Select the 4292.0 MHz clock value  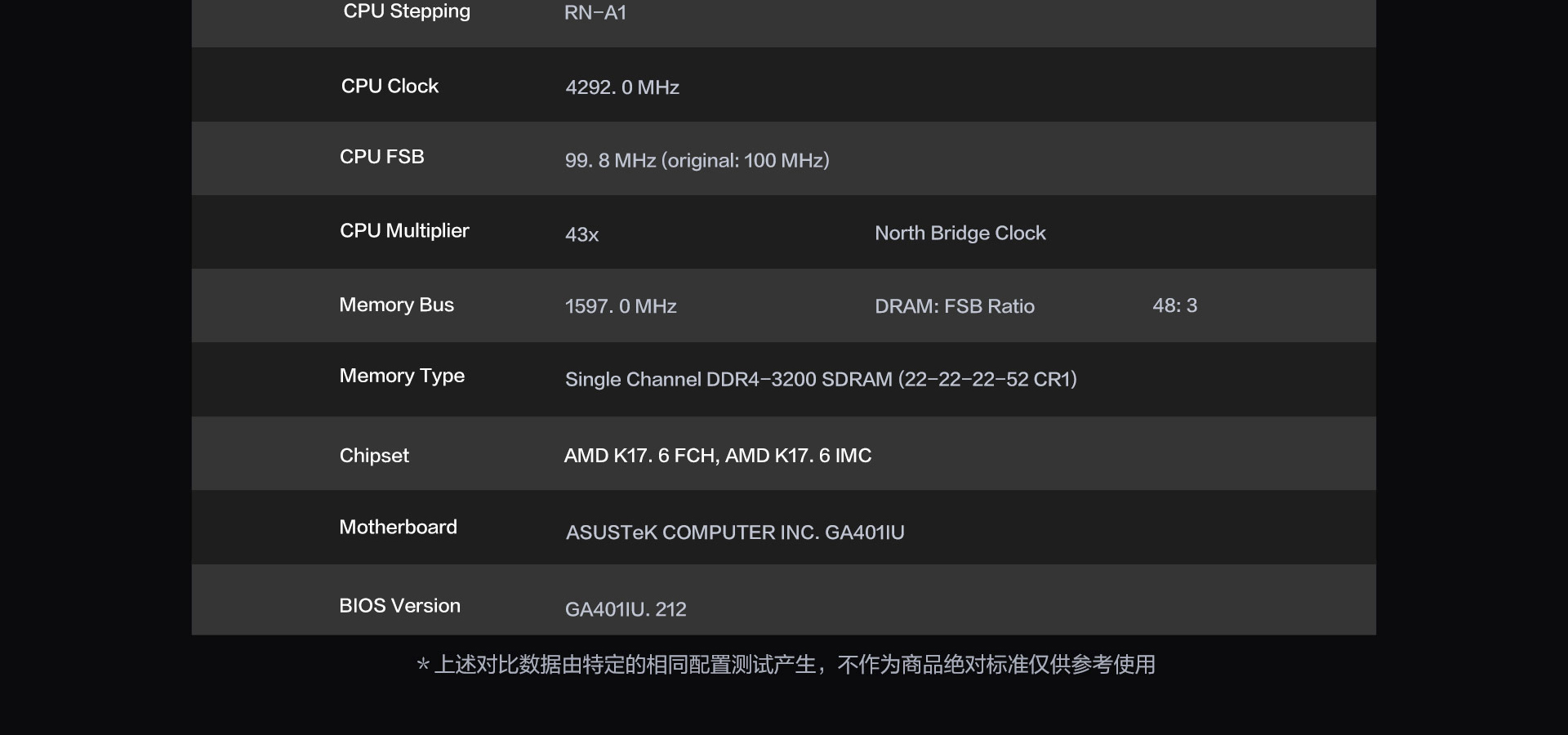(622, 87)
